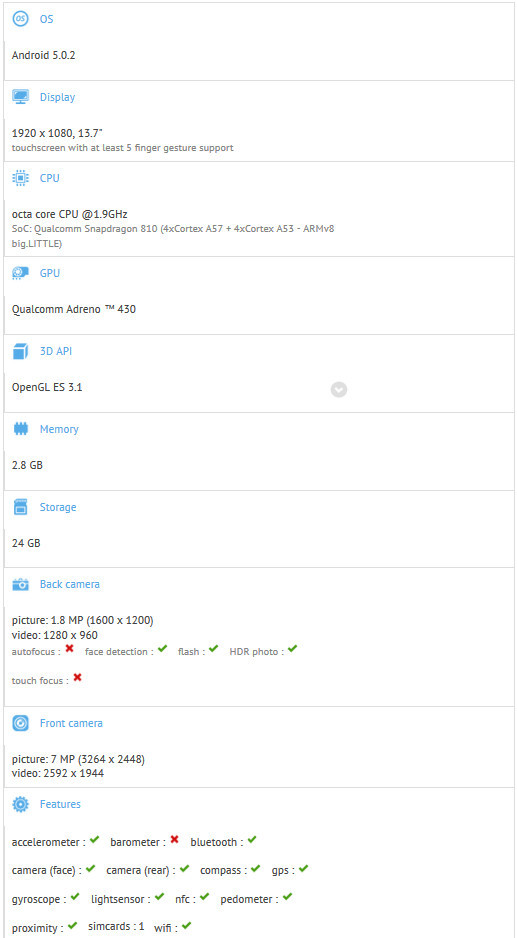Click the Back camera icon
The height and width of the screenshot is (938, 517).
point(20,584)
